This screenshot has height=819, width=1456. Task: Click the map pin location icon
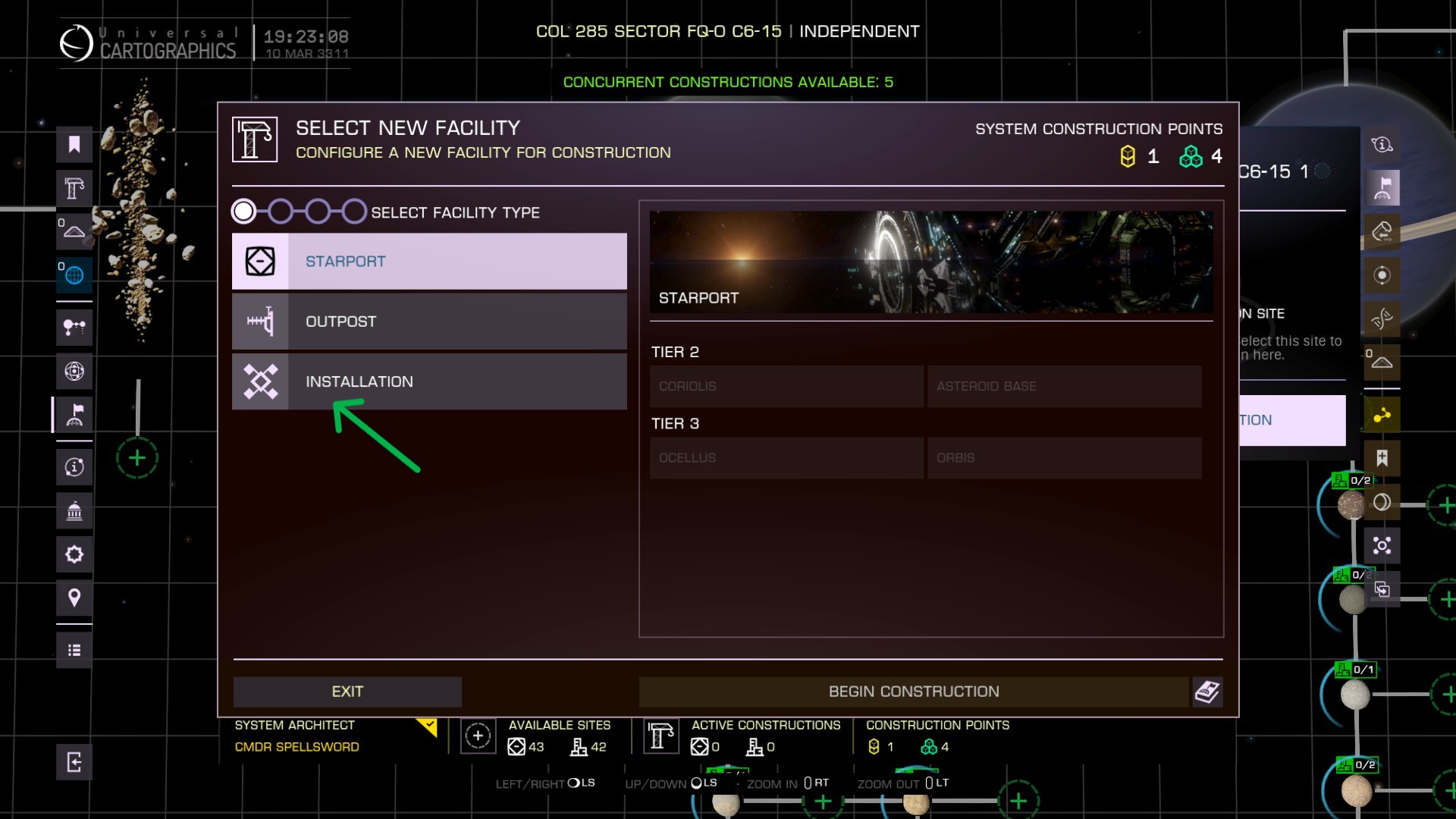[74, 598]
